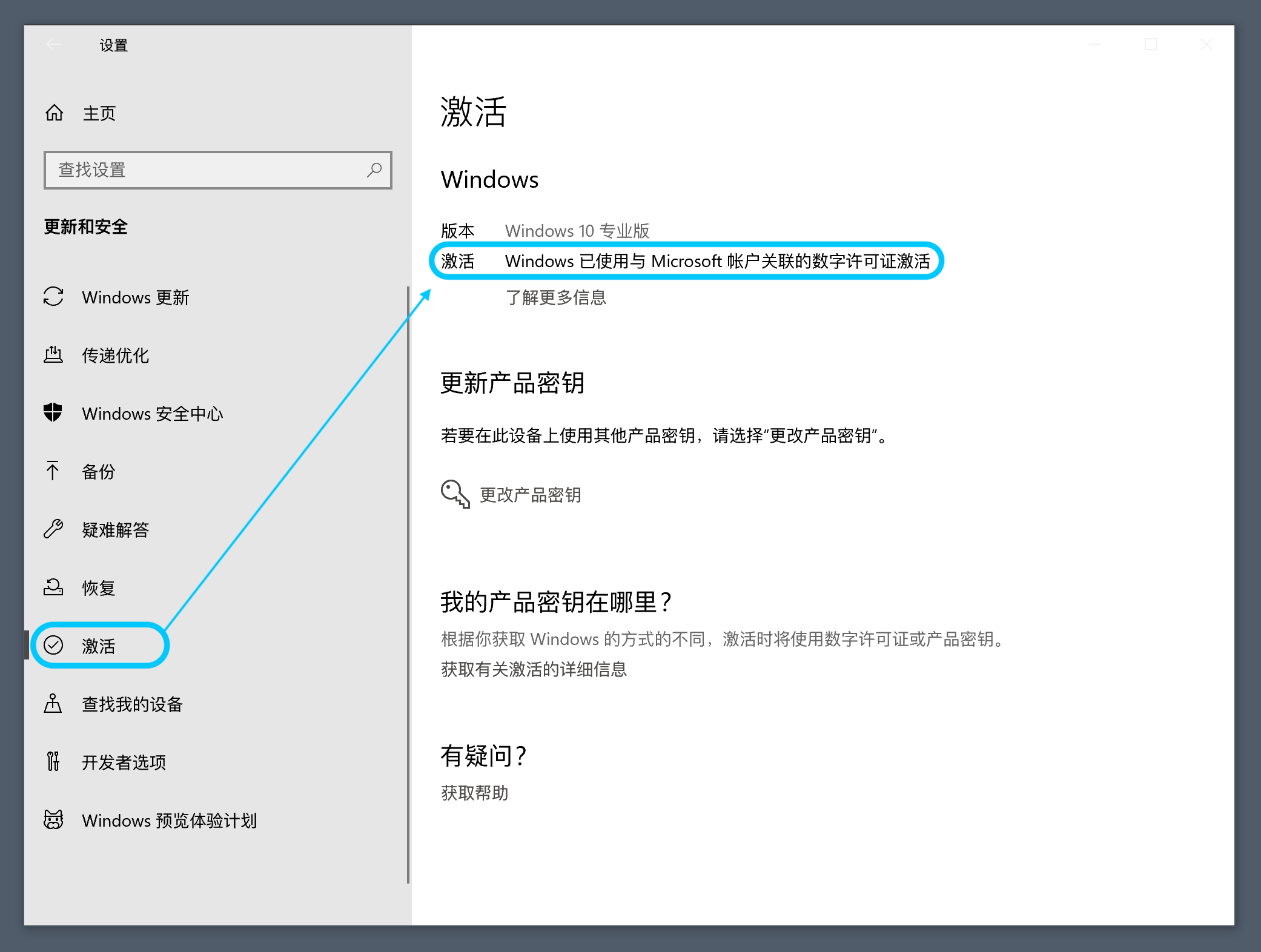Select 恢复 in the sidebar
This screenshot has width=1261, height=952.
coord(99,588)
